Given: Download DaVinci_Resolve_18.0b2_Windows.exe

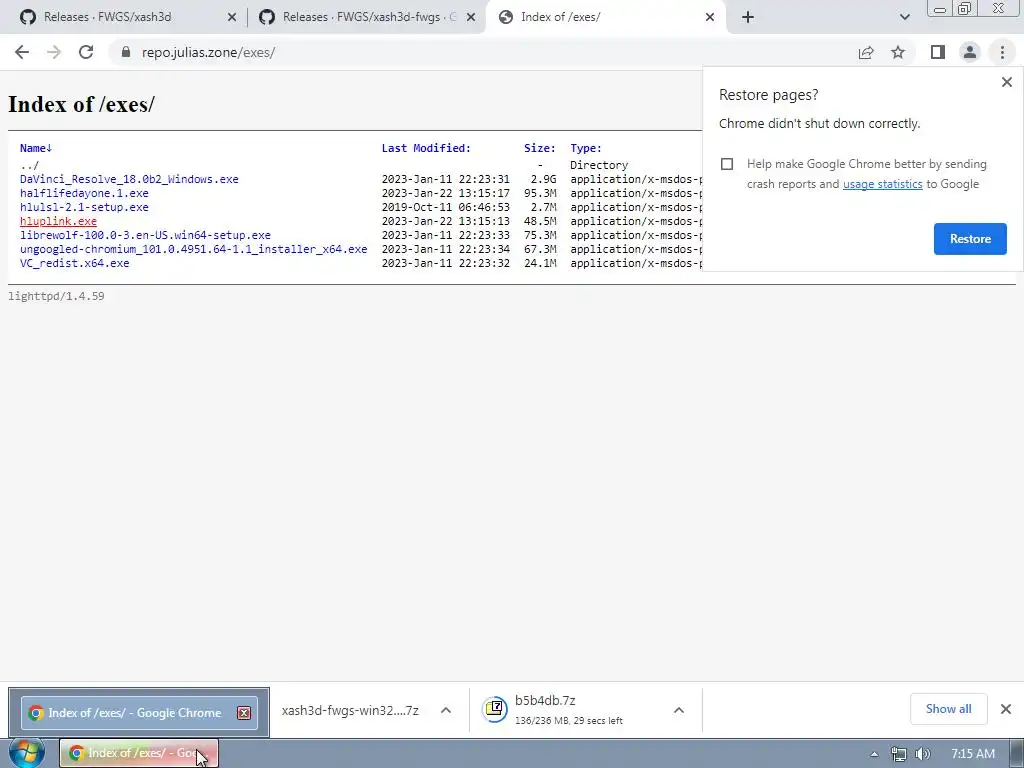Looking at the screenshot, I should coord(129,179).
